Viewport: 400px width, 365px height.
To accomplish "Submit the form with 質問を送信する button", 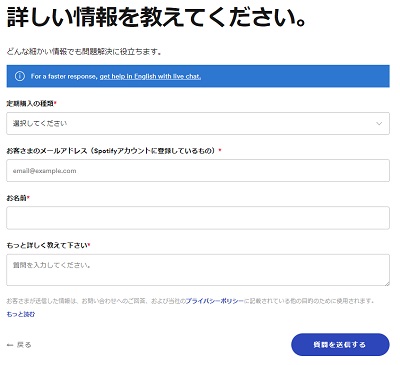I will 340,345.
